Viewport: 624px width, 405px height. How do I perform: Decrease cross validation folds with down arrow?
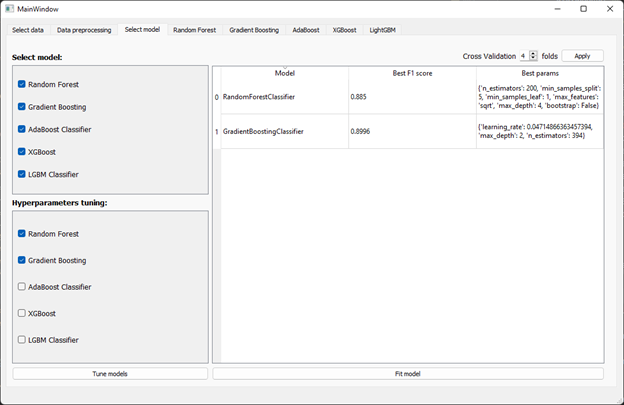coord(533,58)
